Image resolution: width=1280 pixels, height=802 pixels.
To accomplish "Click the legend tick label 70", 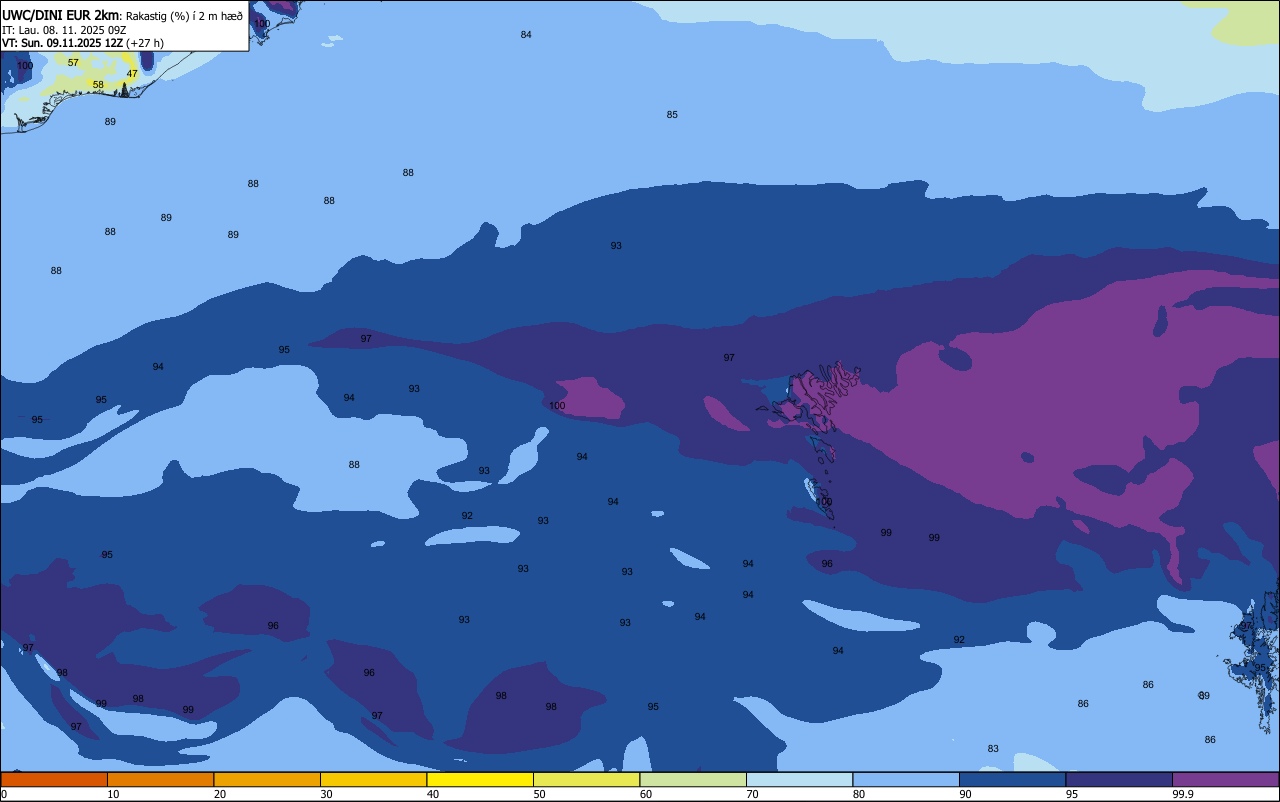I will point(752,794).
